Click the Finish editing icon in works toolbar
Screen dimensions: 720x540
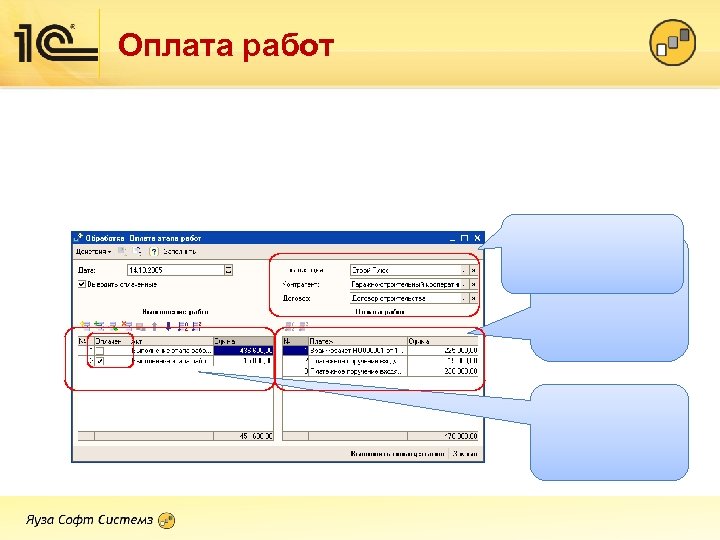[141, 326]
